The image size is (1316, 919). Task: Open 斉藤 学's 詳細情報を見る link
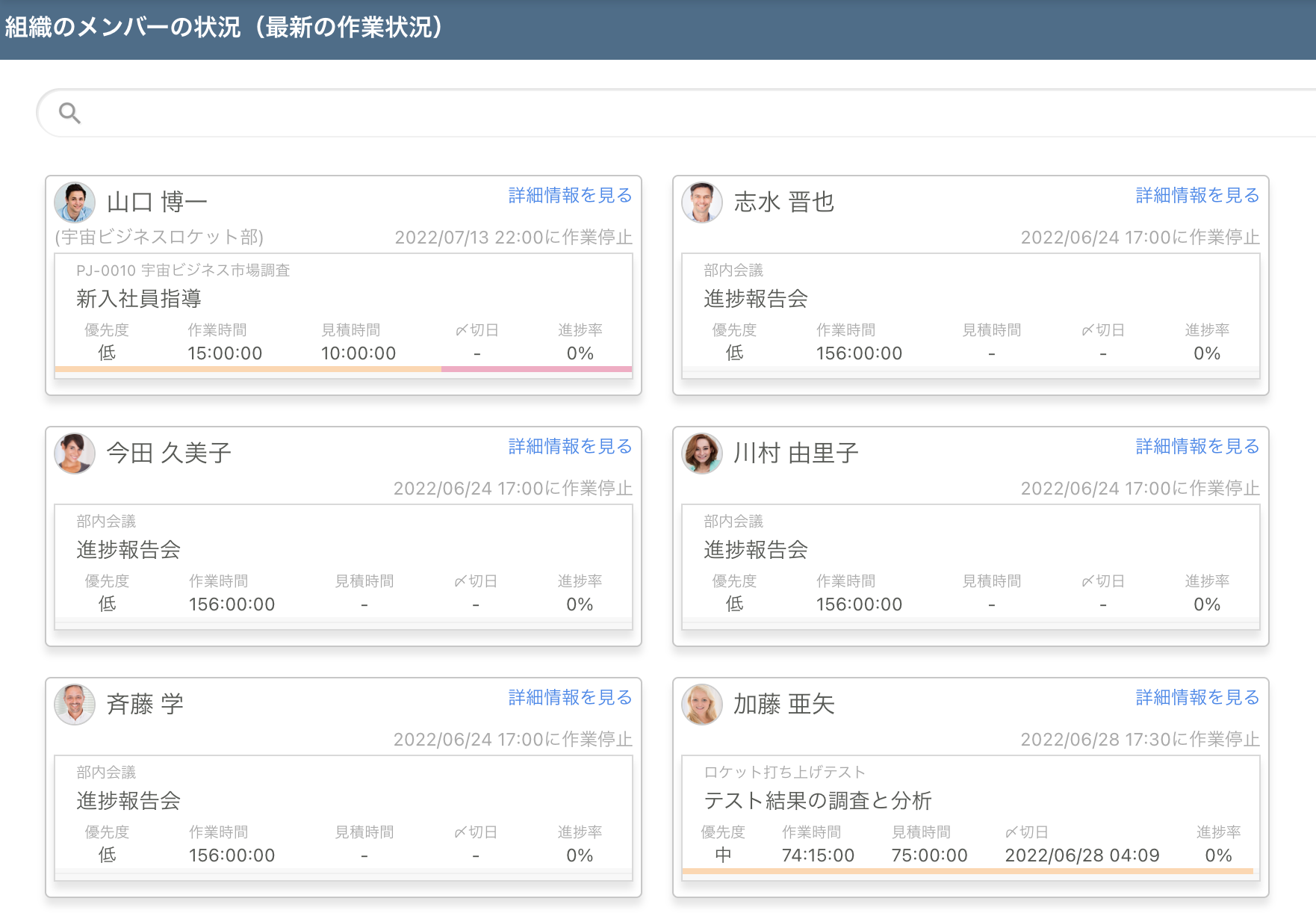570,698
